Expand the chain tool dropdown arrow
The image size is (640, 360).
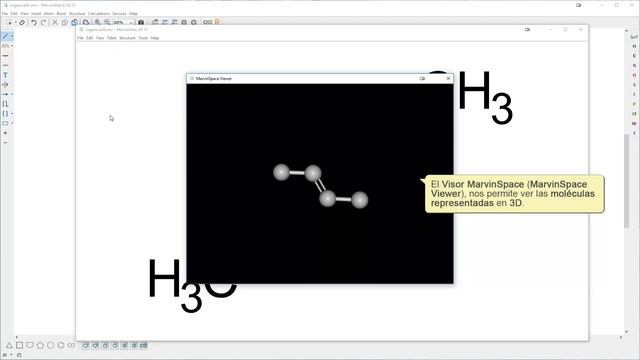(12, 46)
